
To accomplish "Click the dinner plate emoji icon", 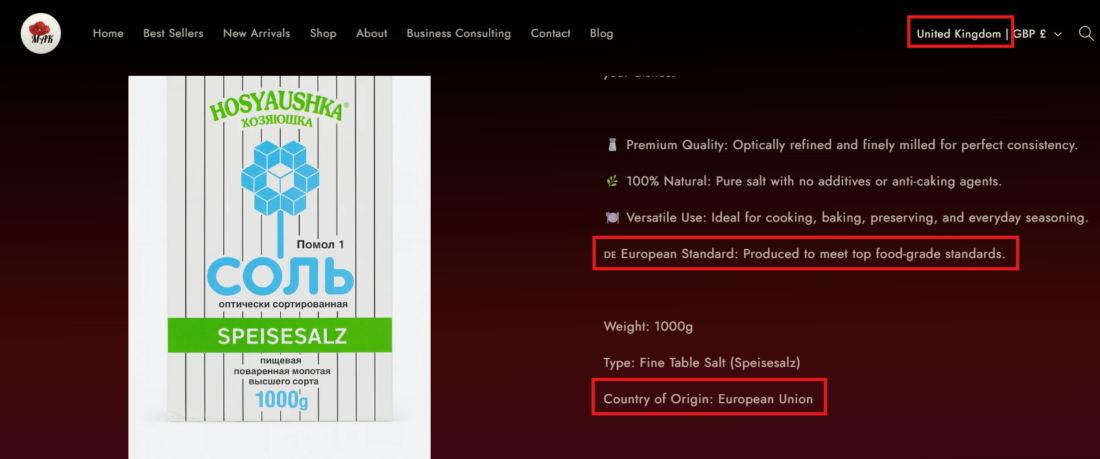I will tap(612, 218).
